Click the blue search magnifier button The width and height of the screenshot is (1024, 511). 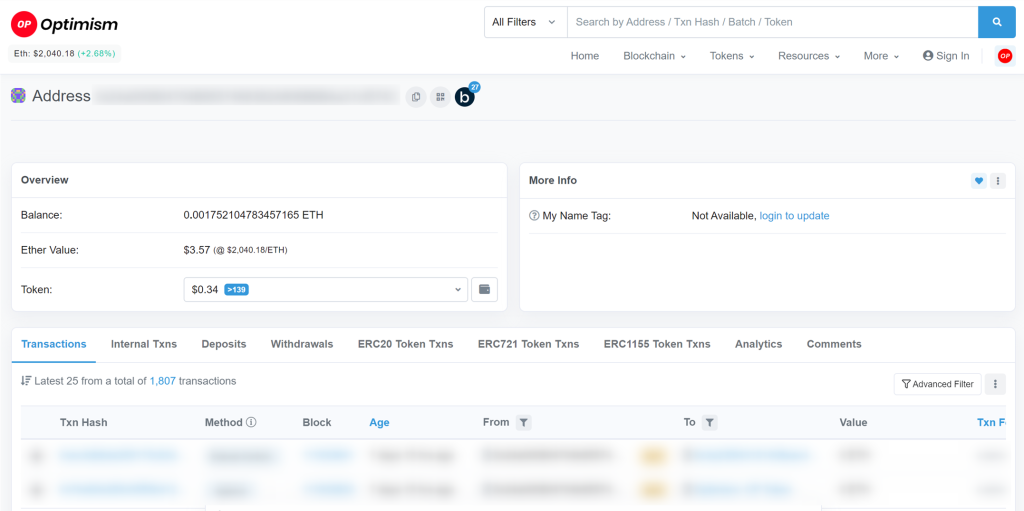tap(996, 22)
